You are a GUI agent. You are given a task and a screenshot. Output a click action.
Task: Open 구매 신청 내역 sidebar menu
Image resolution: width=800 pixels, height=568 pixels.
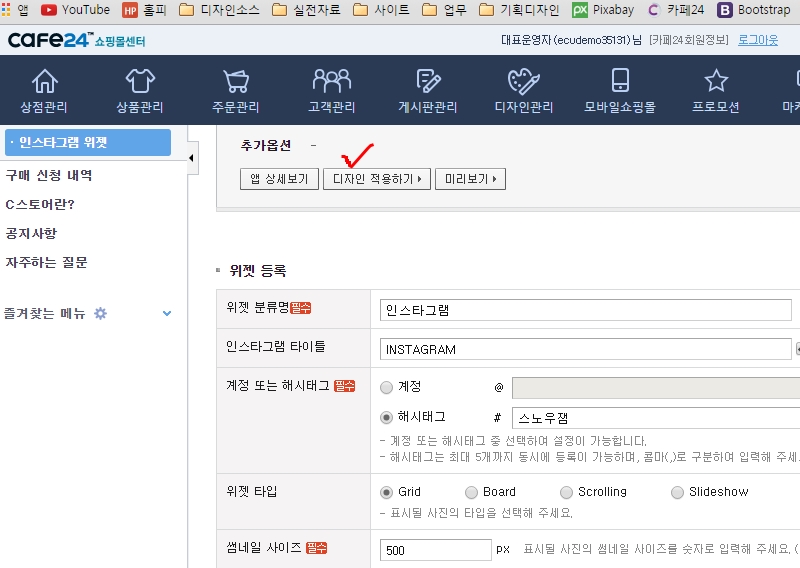(49, 175)
